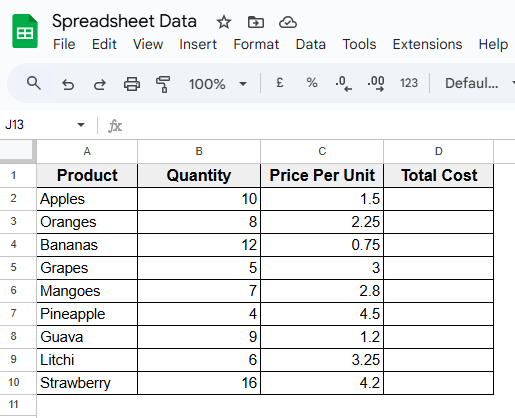Format as currency with pound icon

pos(280,83)
